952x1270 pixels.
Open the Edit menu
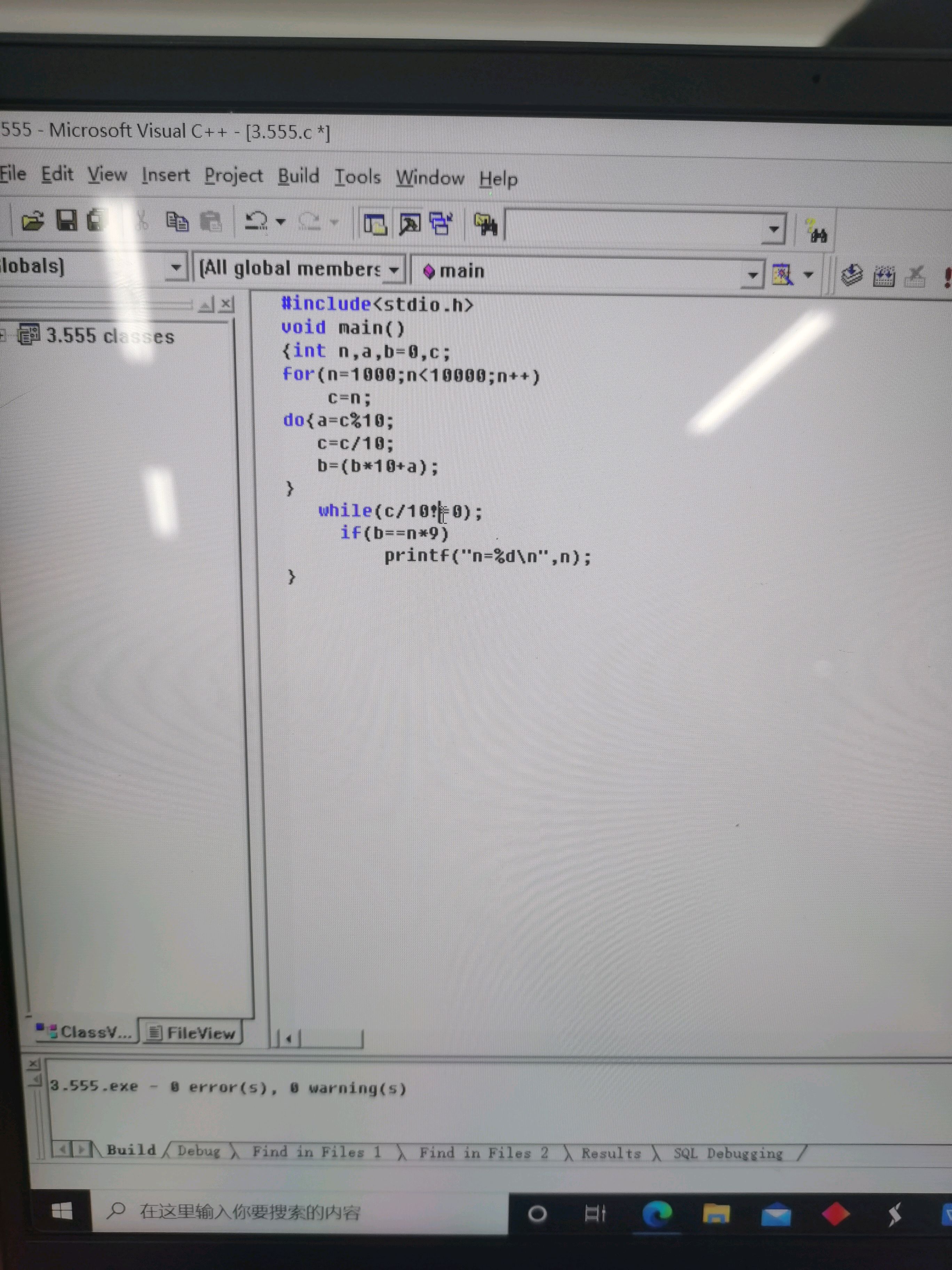click(57, 174)
